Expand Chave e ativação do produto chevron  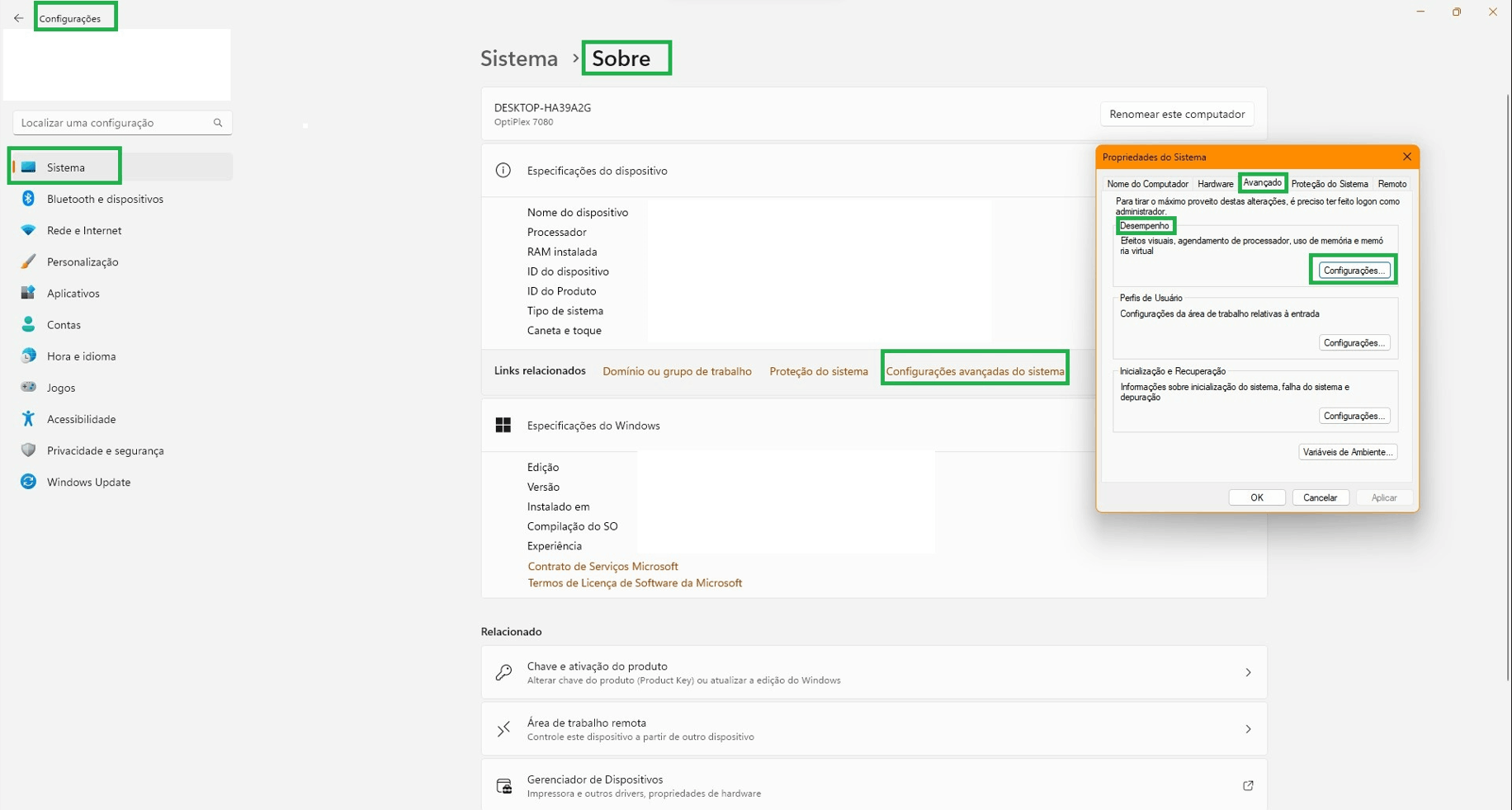coord(1247,673)
